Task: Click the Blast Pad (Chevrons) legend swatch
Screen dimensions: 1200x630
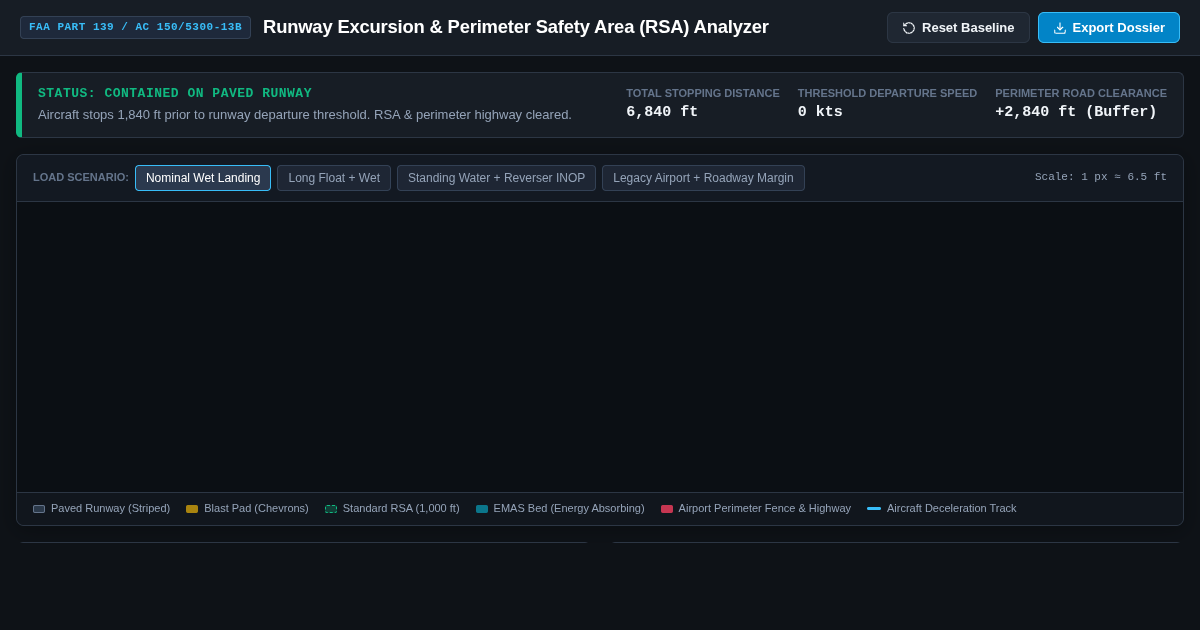Action: (192, 509)
